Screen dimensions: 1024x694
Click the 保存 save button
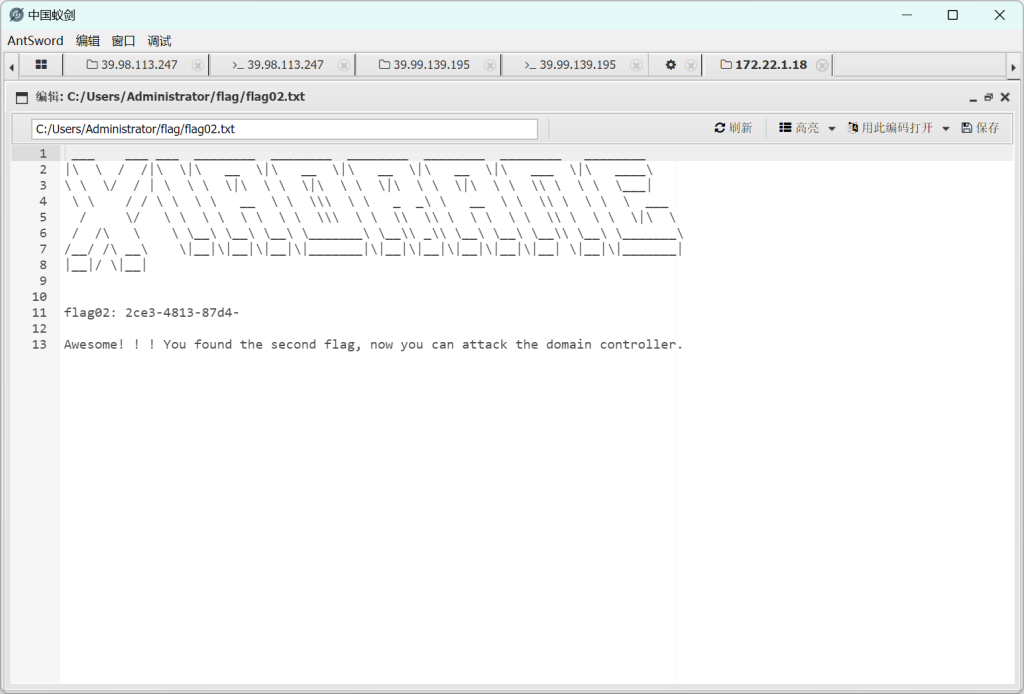coord(980,128)
